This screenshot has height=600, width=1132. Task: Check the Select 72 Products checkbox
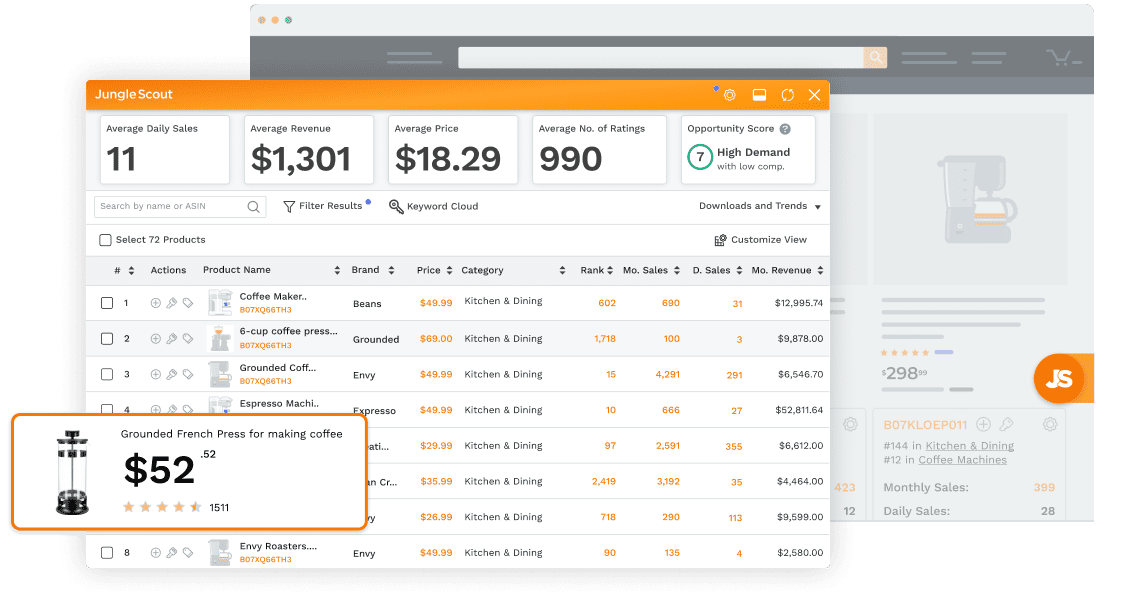pyautogui.click(x=105, y=240)
